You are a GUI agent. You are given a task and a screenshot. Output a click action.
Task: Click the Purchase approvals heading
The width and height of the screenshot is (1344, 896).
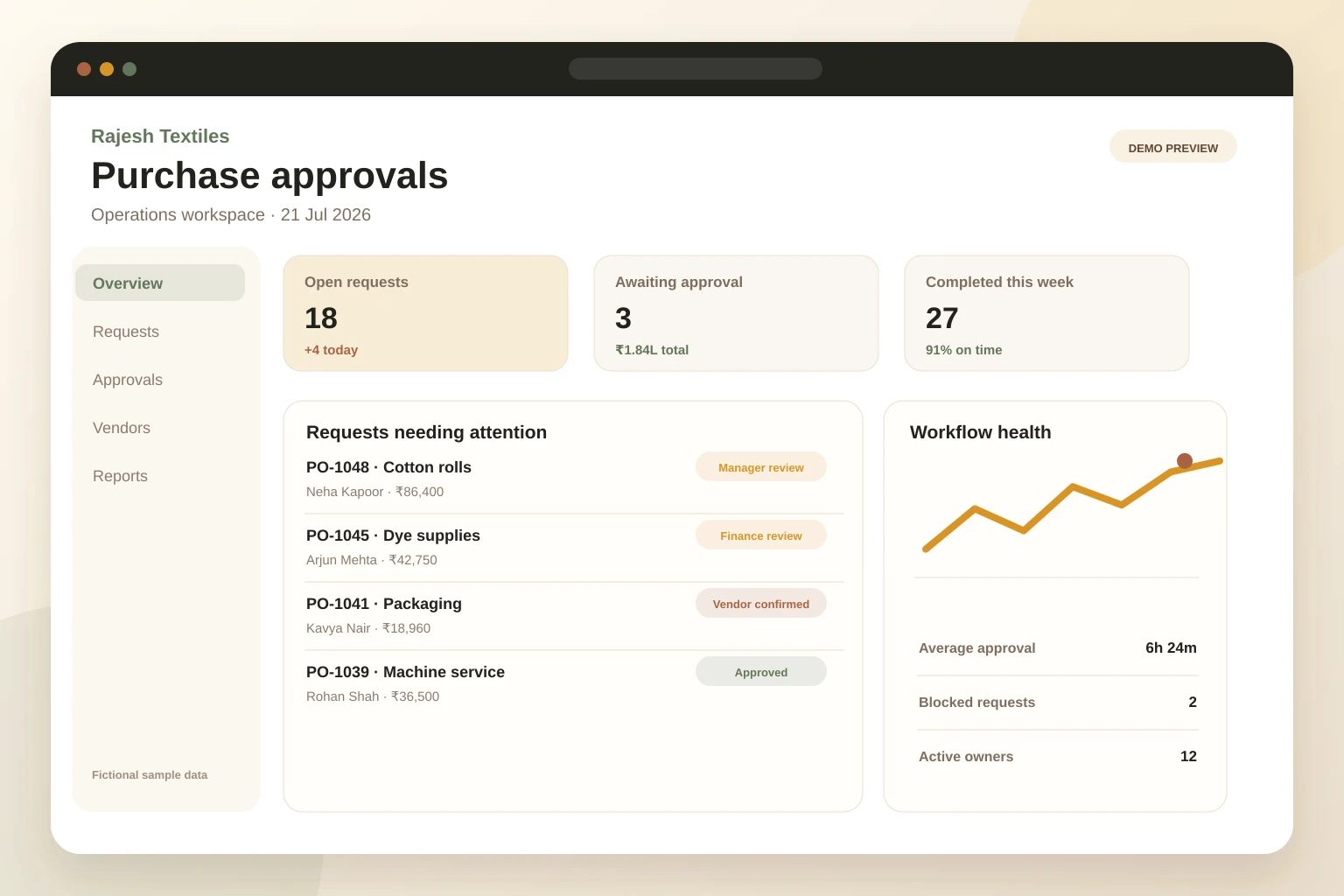(269, 176)
